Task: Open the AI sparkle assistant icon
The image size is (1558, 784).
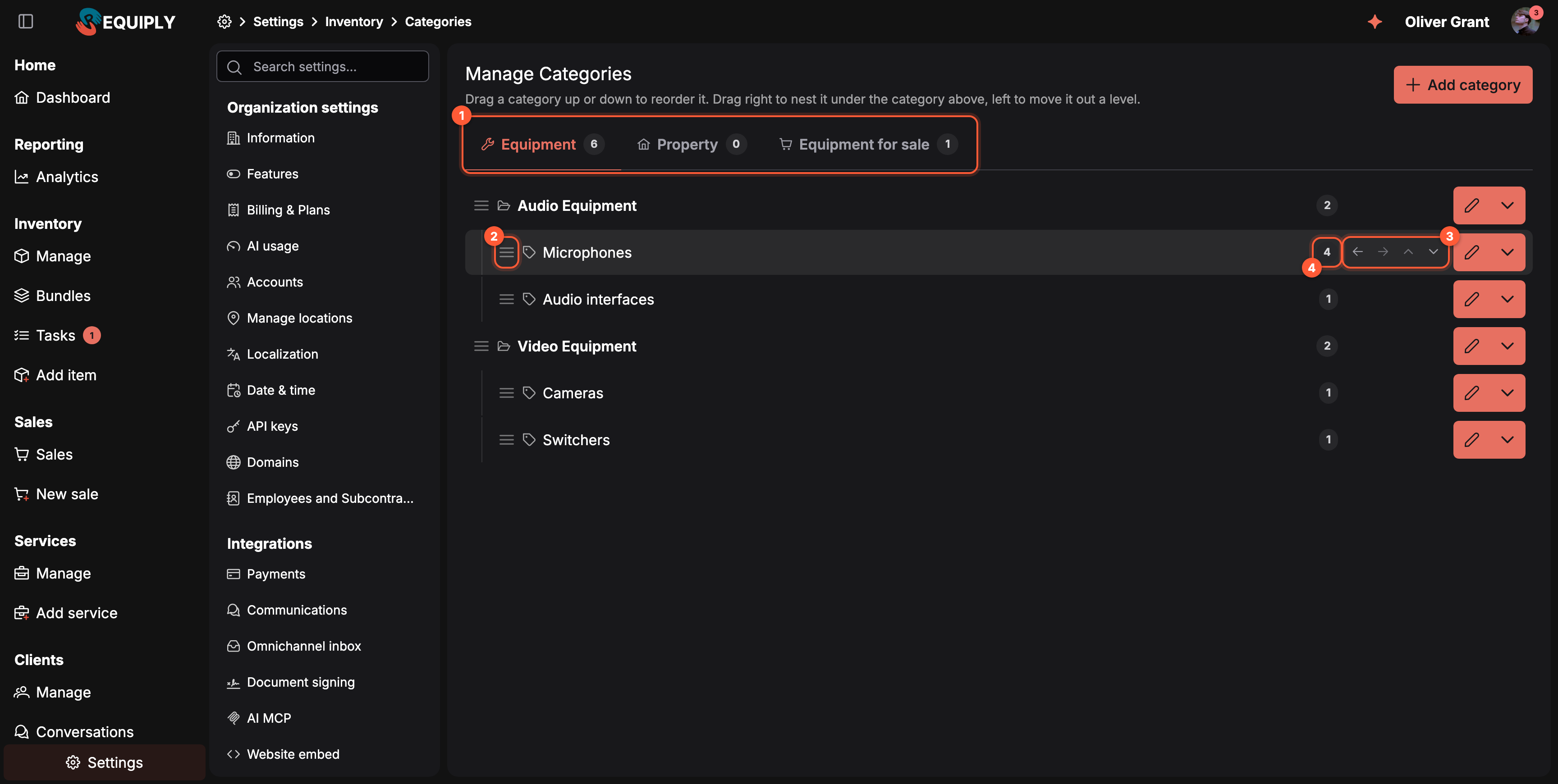Action: [x=1375, y=22]
